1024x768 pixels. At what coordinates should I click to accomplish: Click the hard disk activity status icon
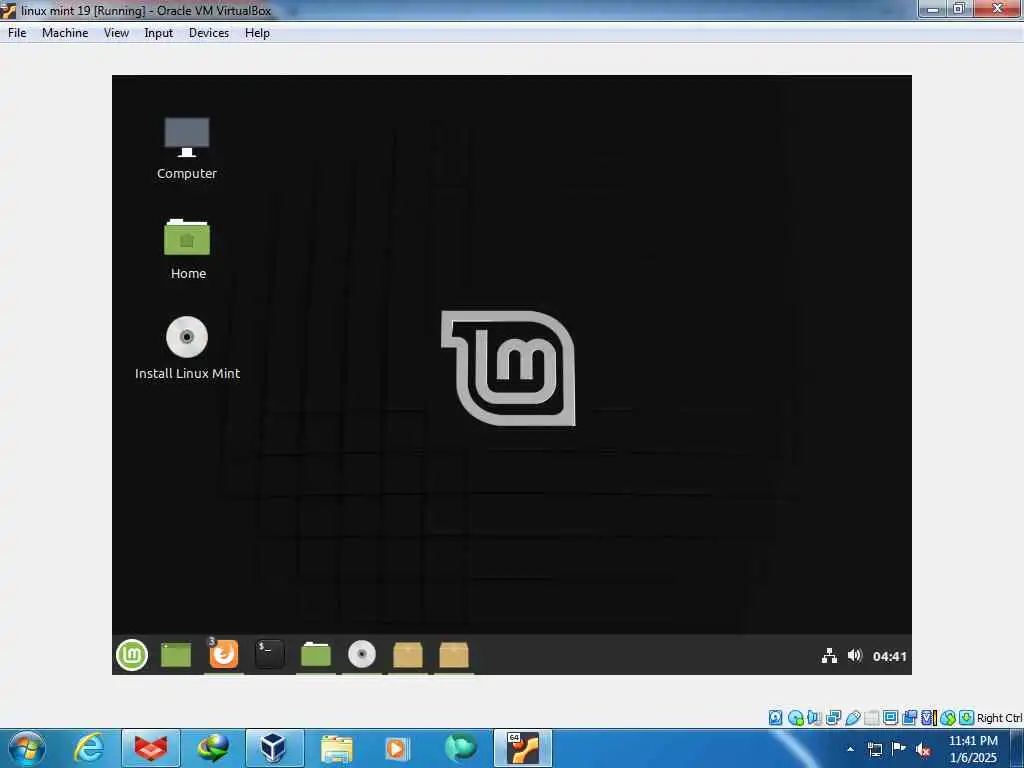click(775, 718)
